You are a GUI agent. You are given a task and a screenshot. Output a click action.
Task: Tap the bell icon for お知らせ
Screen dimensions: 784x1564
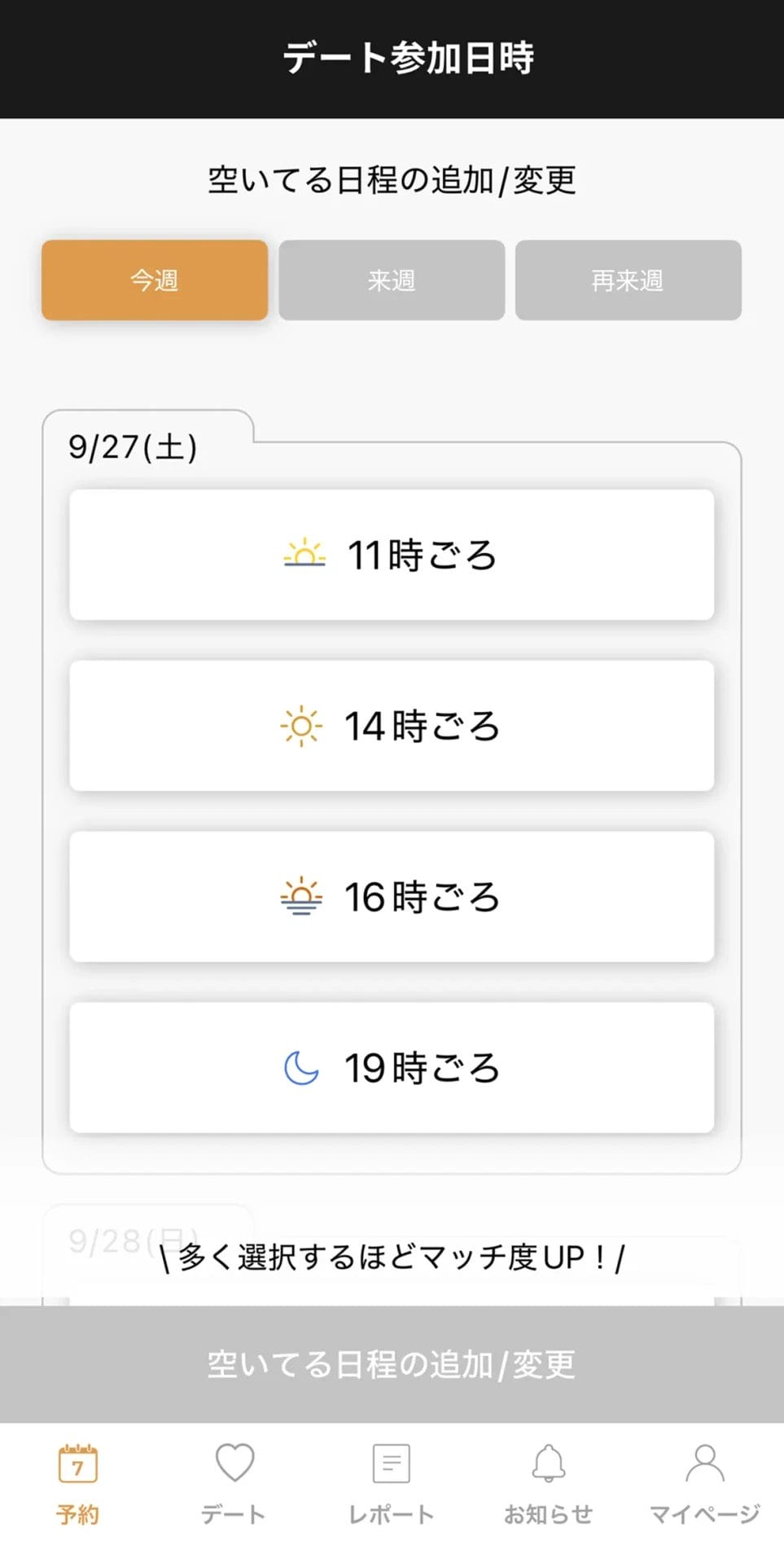(x=548, y=1463)
